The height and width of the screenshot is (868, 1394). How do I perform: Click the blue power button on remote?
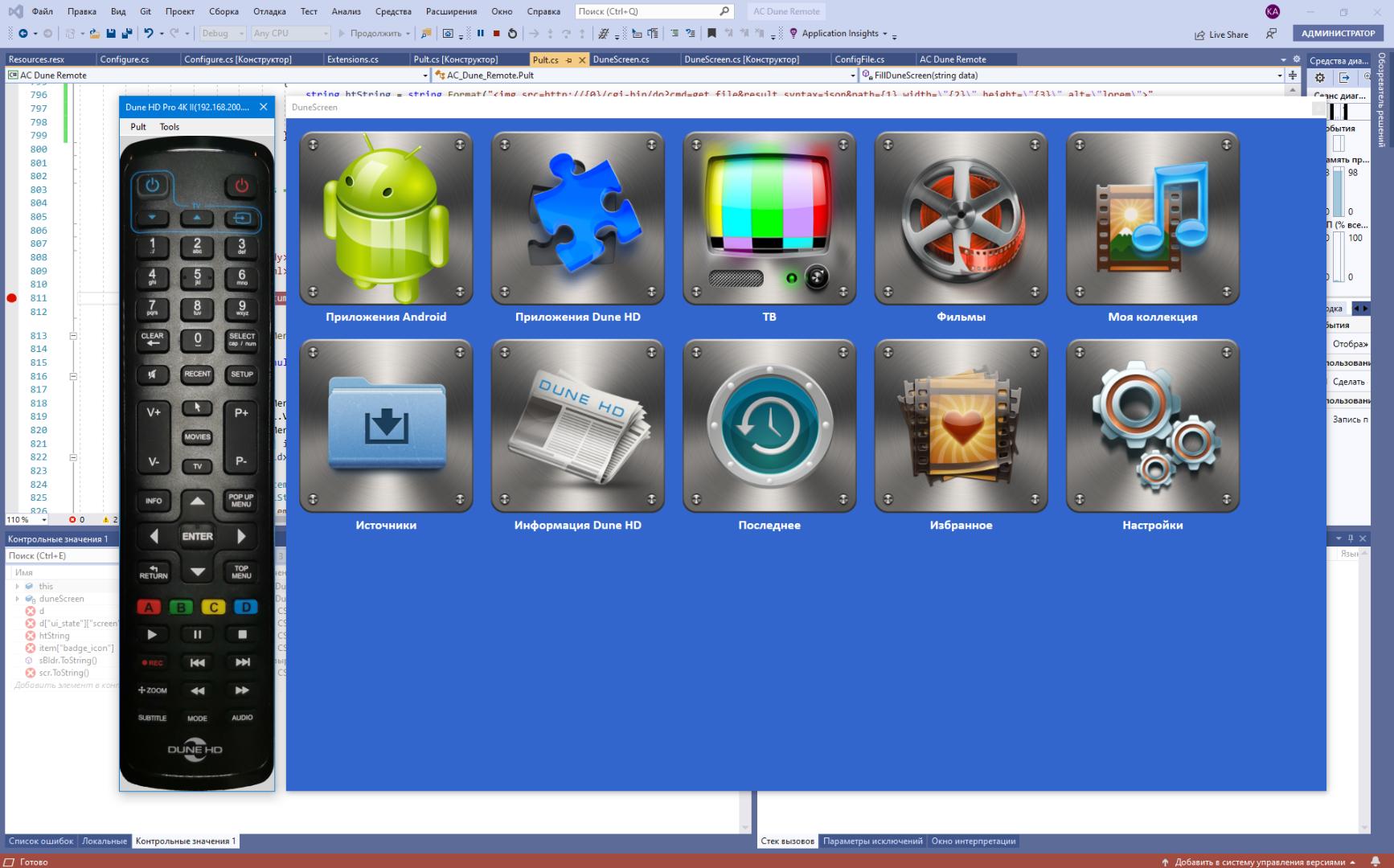[152, 186]
